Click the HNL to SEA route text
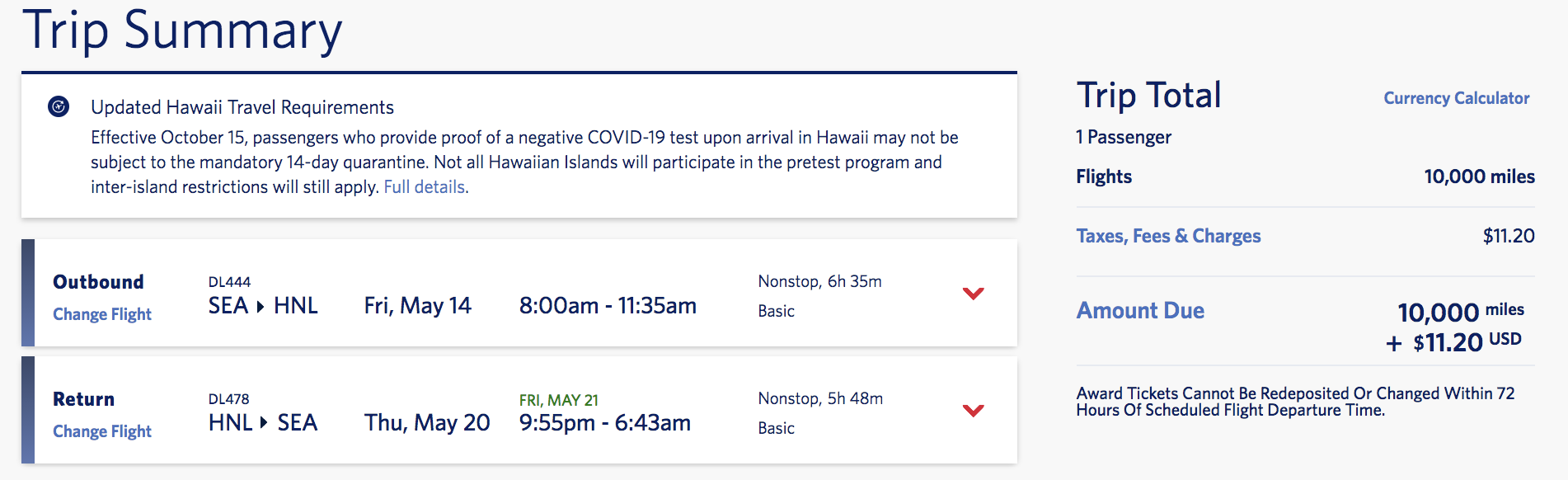The height and width of the screenshot is (480, 1568). (262, 422)
